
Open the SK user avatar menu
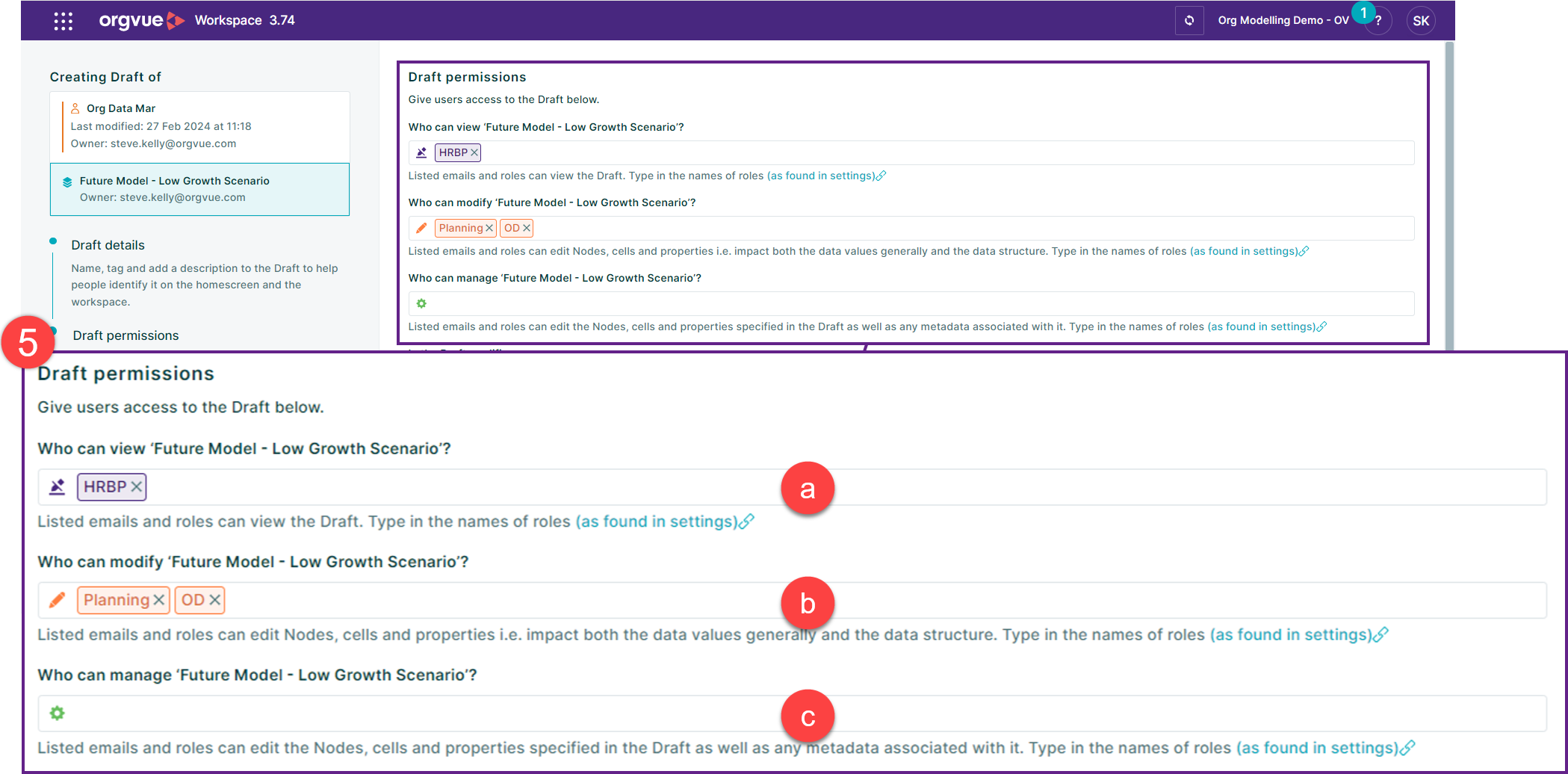(1421, 21)
